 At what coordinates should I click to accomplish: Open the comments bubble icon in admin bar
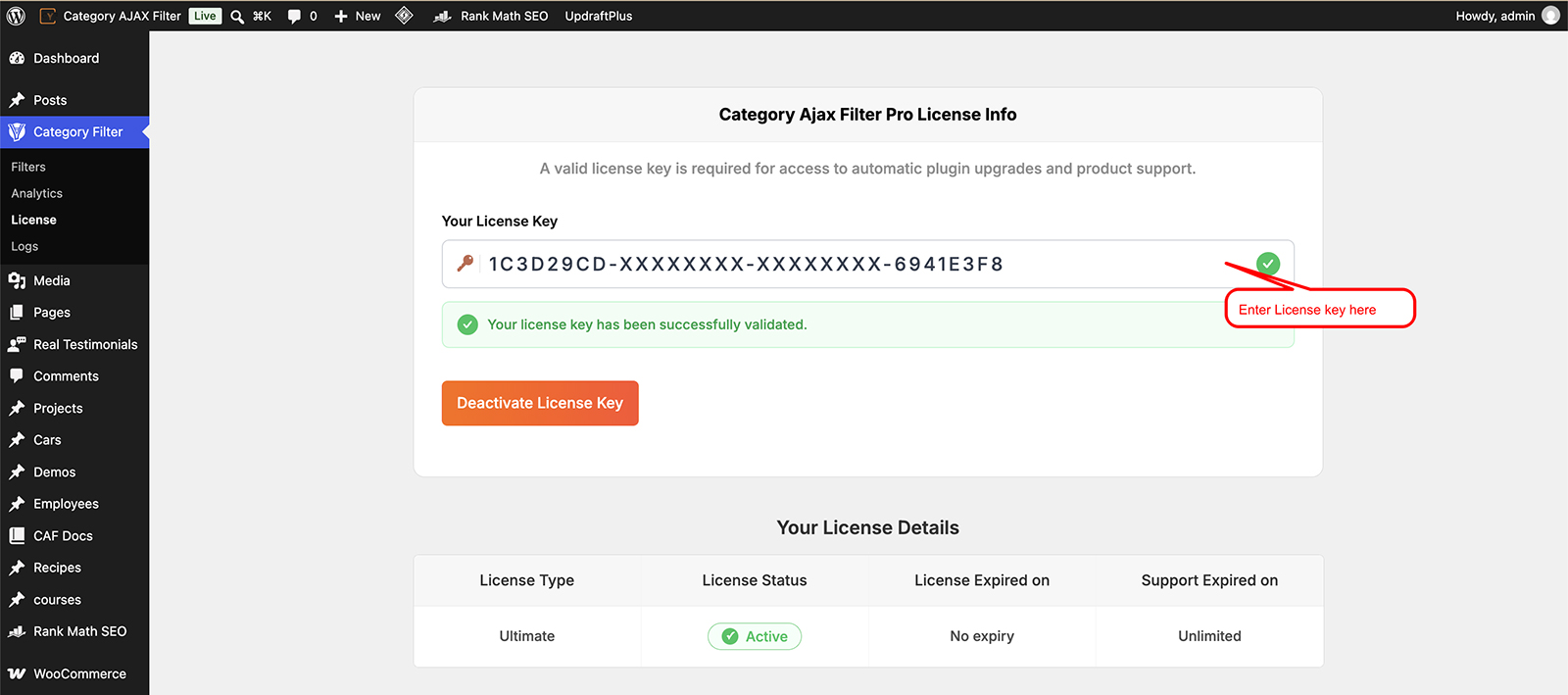294,17
